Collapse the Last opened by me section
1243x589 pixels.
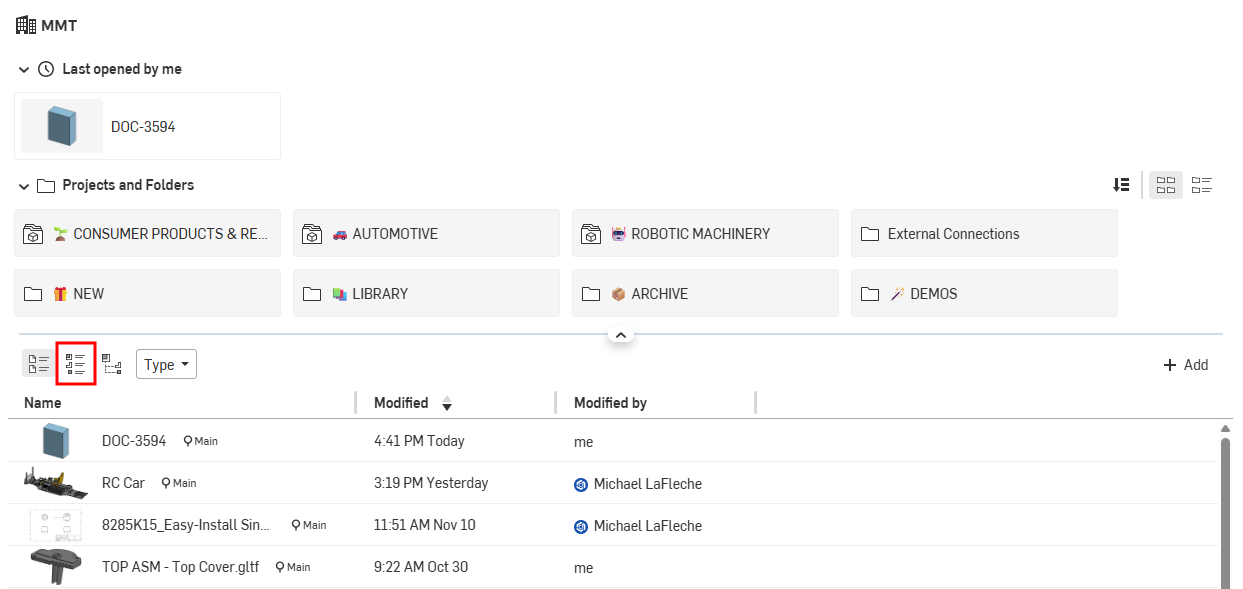(x=22, y=68)
